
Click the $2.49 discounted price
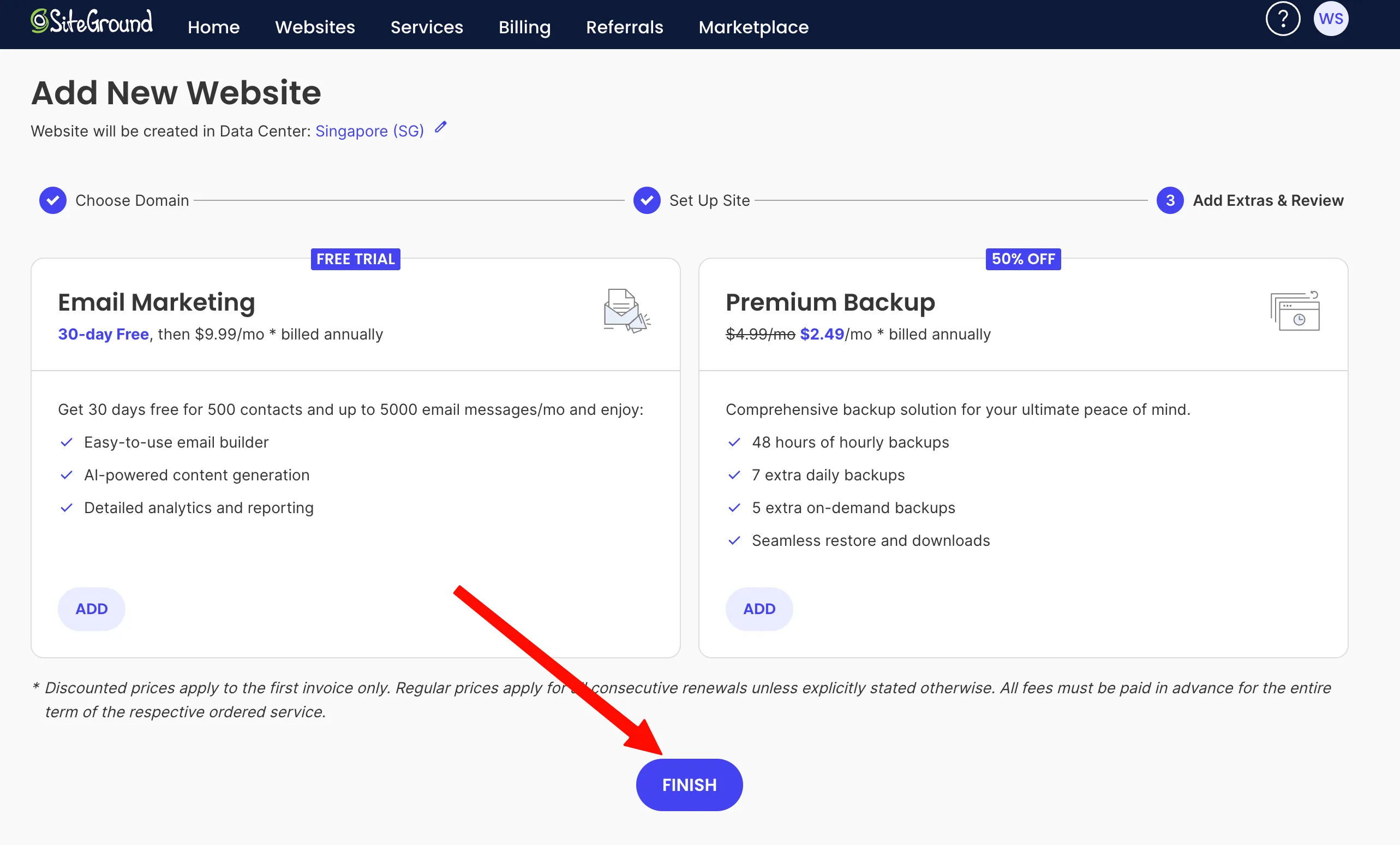(822, 334)
